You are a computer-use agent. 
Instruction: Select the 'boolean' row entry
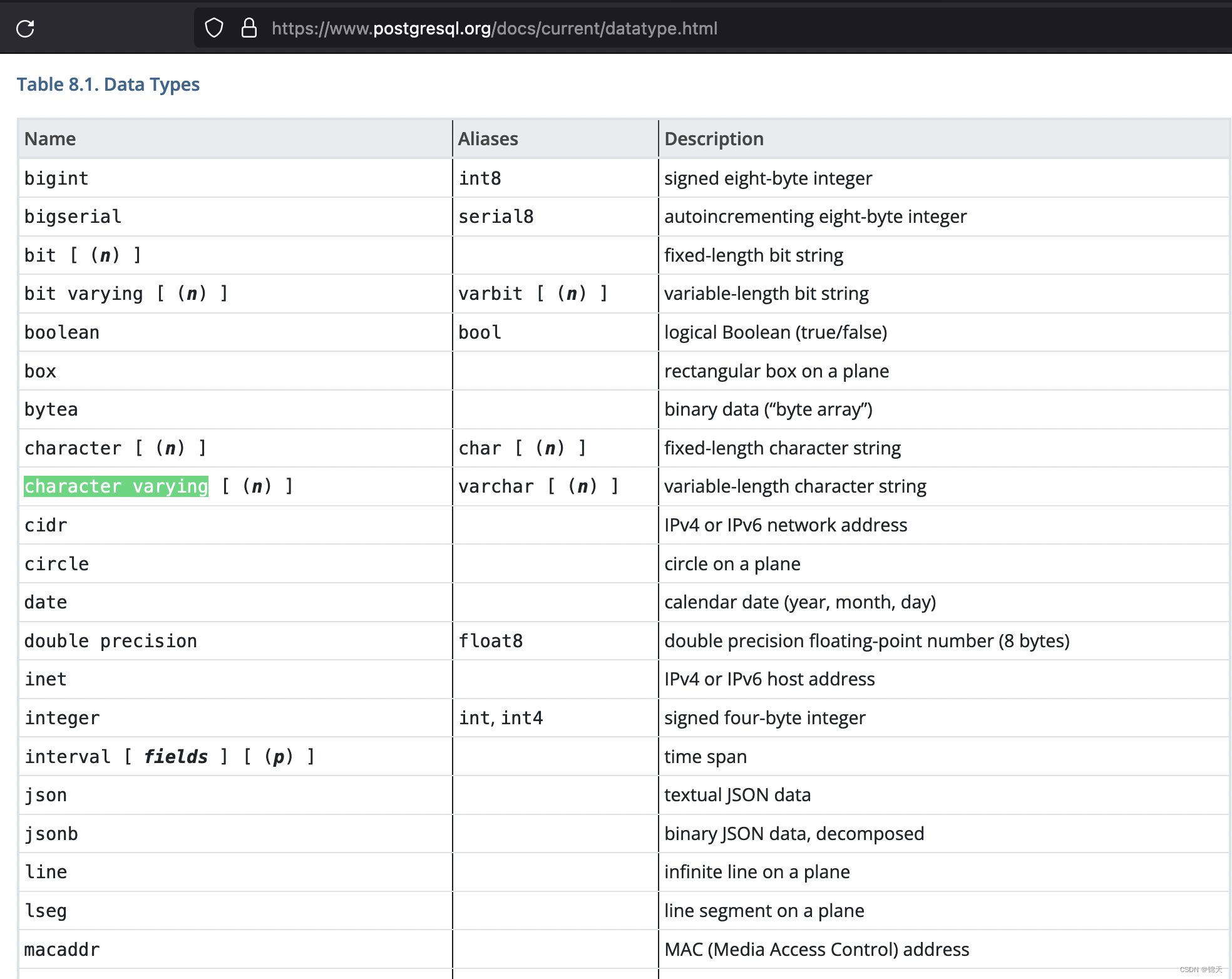point(61,332)
